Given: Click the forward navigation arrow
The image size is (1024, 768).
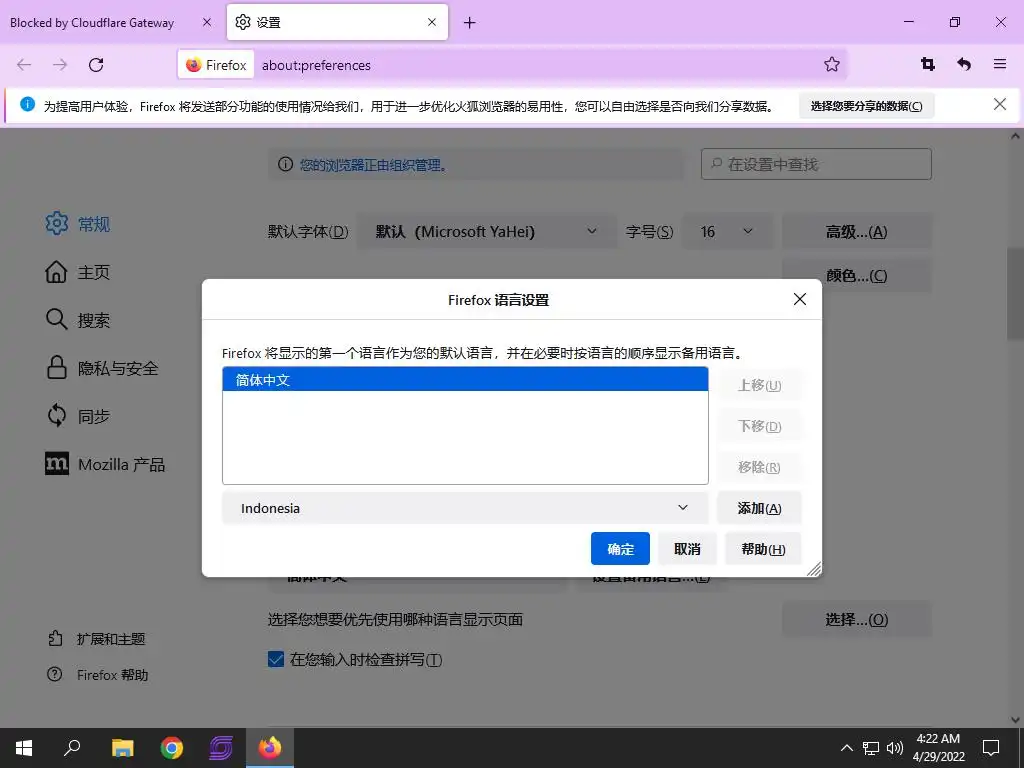Looking at the screenshot, I should pos(60,65).
